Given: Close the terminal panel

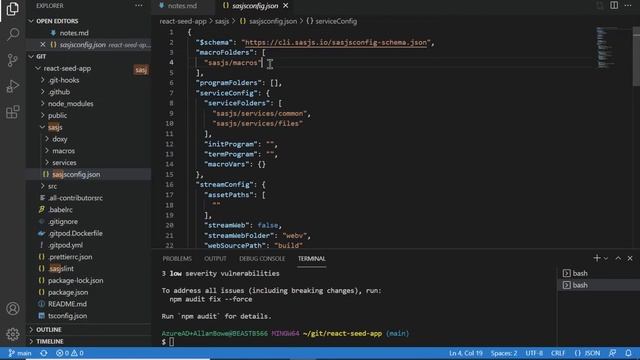Looking at the screenshot, I should 630,258.
